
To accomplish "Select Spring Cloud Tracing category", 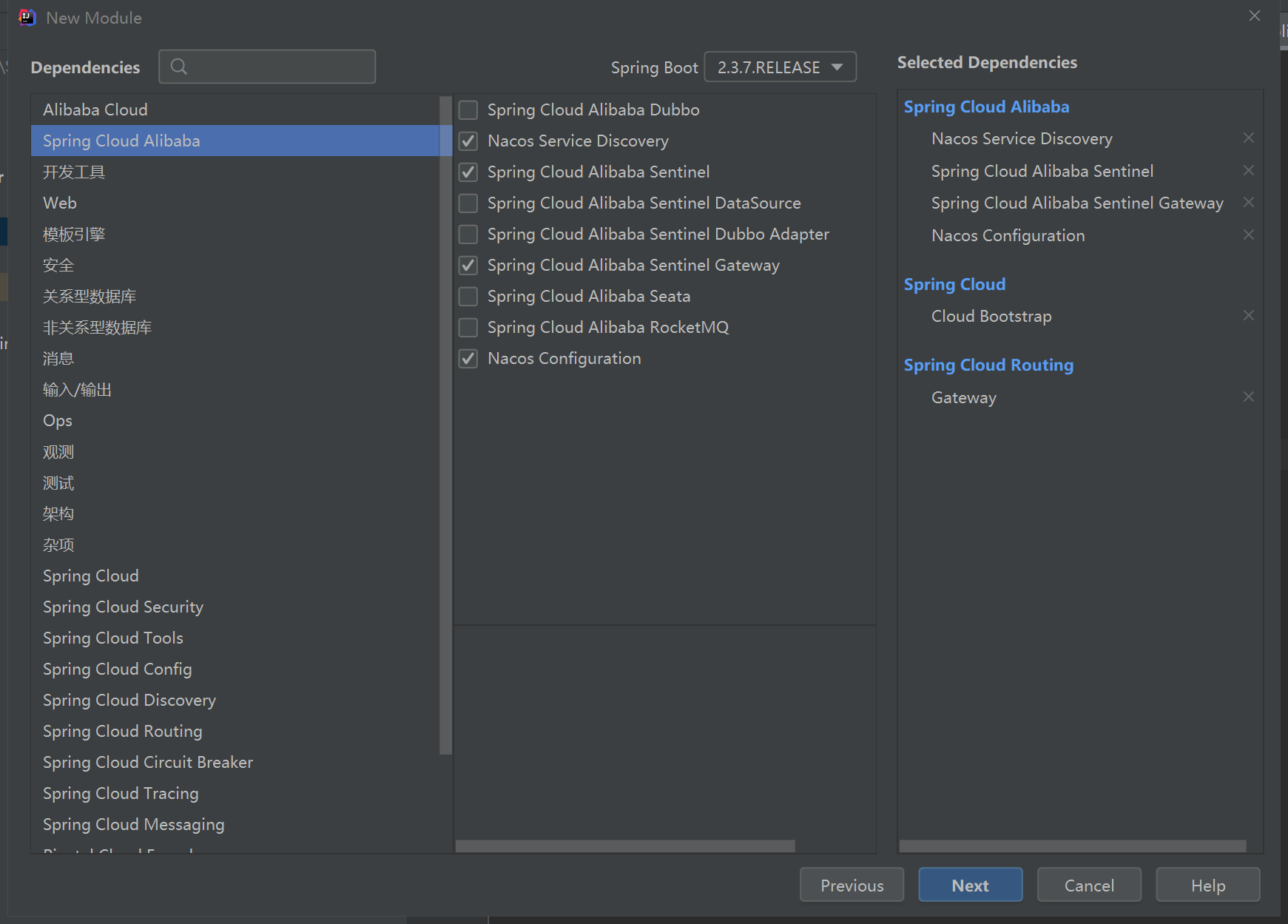I will tap(235, 793).
